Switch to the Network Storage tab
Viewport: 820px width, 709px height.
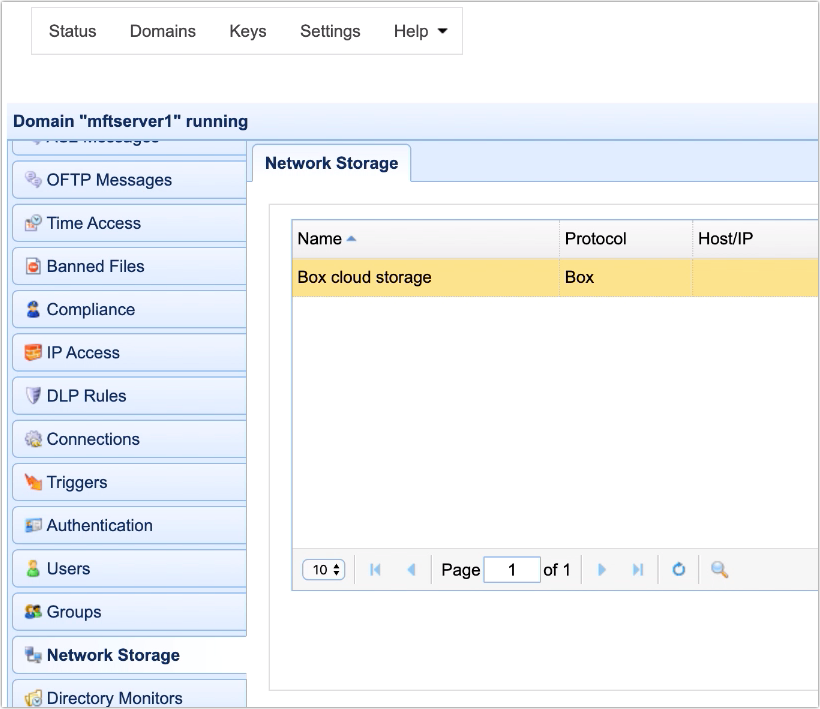pyautogui.click(x=331, y=163)
